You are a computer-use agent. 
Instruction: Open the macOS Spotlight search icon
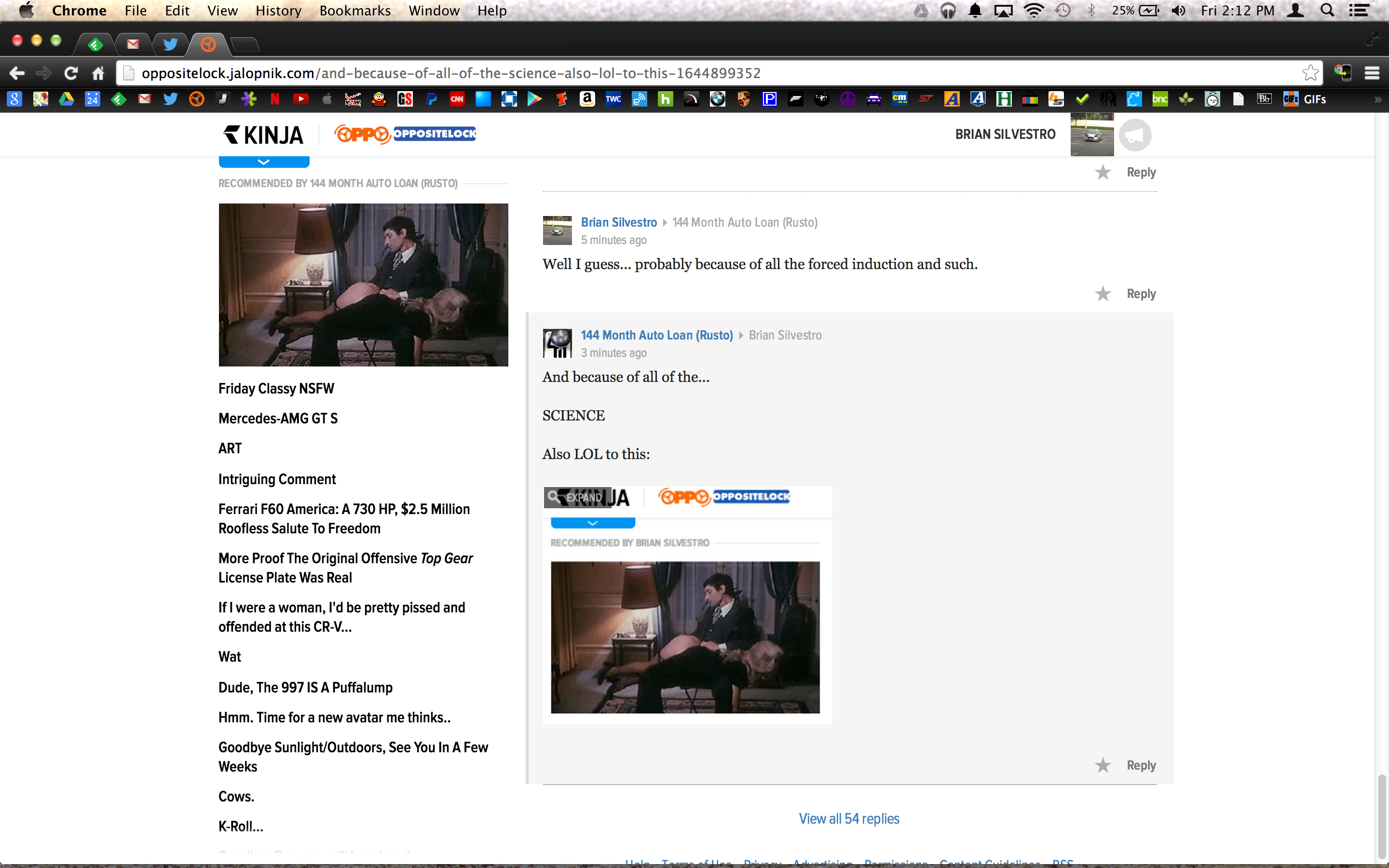coord(1327,10)
